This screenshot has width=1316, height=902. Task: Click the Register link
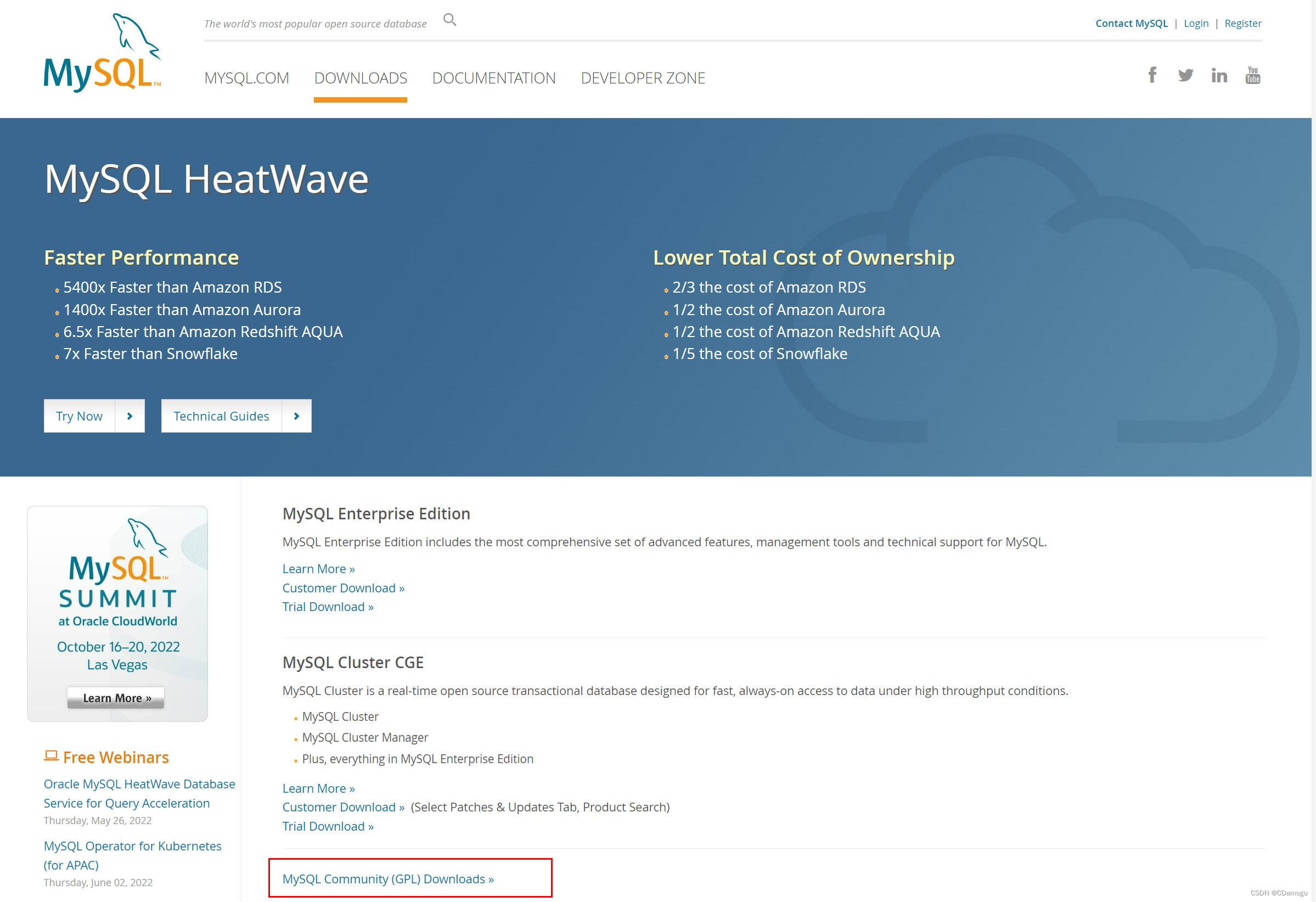tap(1242, 23)
